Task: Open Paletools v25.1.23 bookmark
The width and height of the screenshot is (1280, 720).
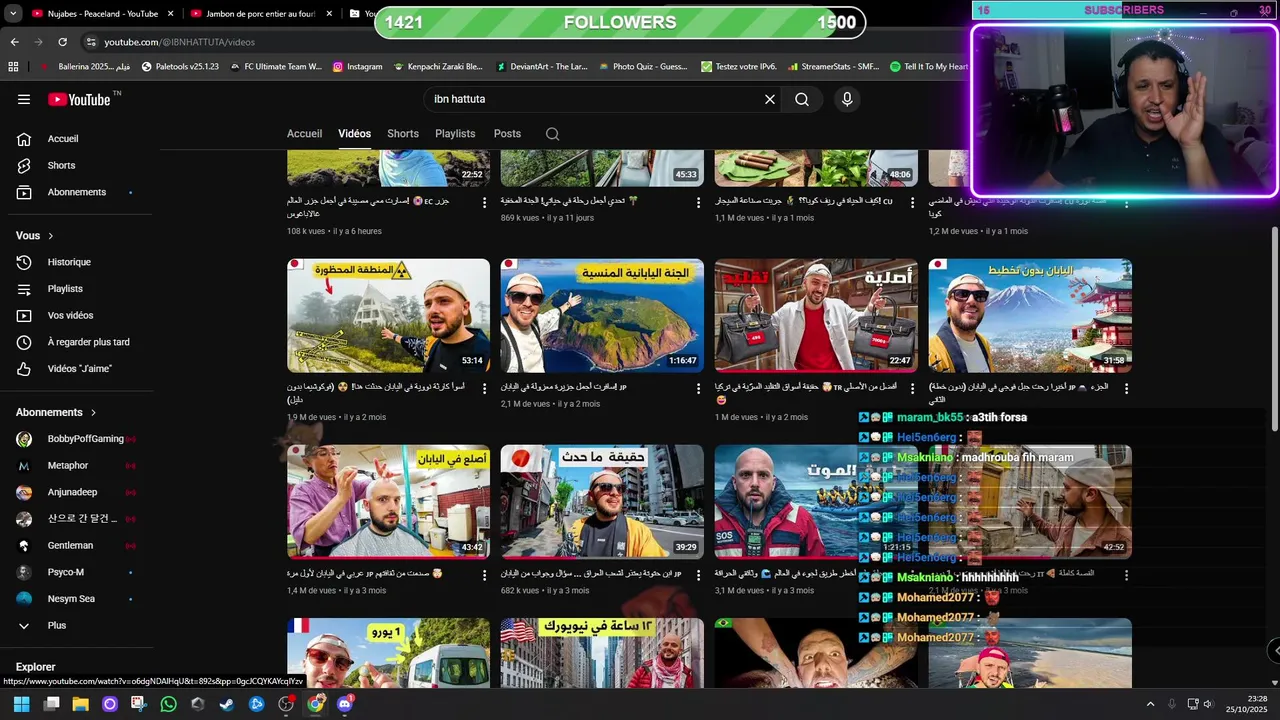Action: point(180,67)
